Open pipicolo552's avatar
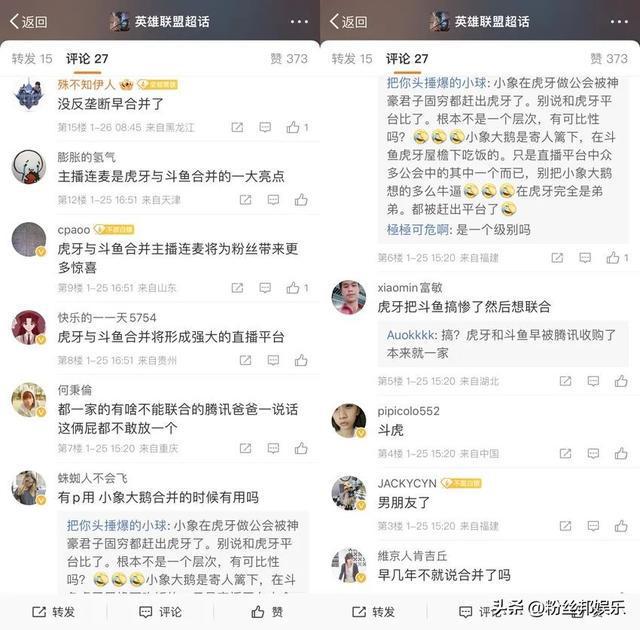This screenshot has width=640, height=630. pos(349,421)
